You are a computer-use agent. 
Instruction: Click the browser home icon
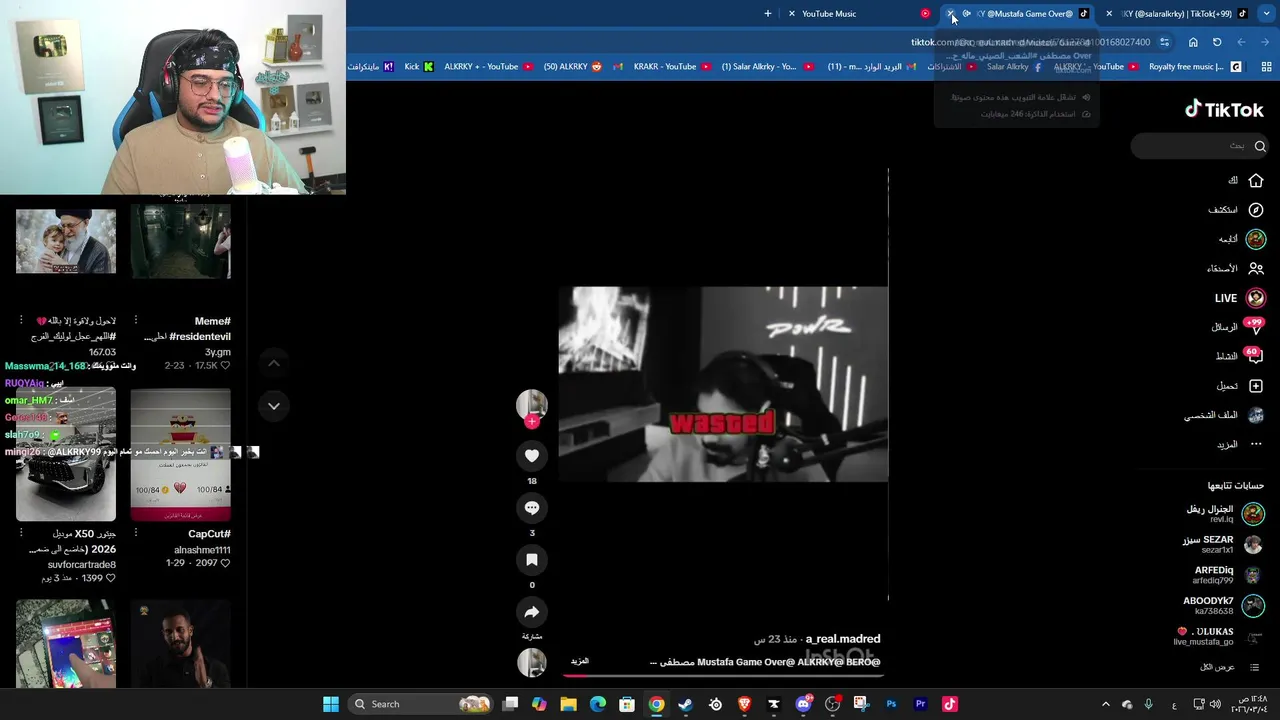pyautogui.click(x=1193, y=42)
